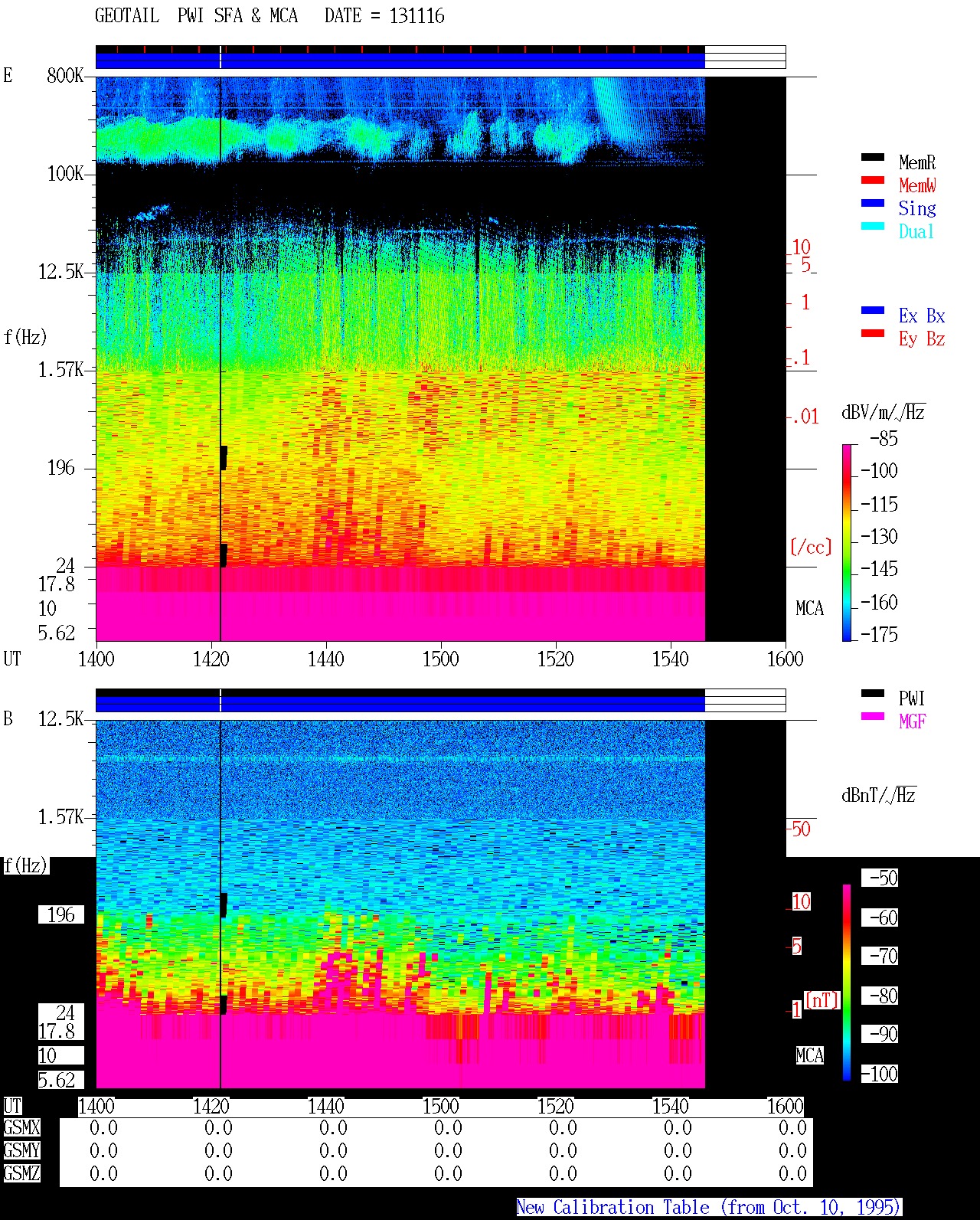
Task: Click the magenta MGF legend swatch
Action: (873, 717)
